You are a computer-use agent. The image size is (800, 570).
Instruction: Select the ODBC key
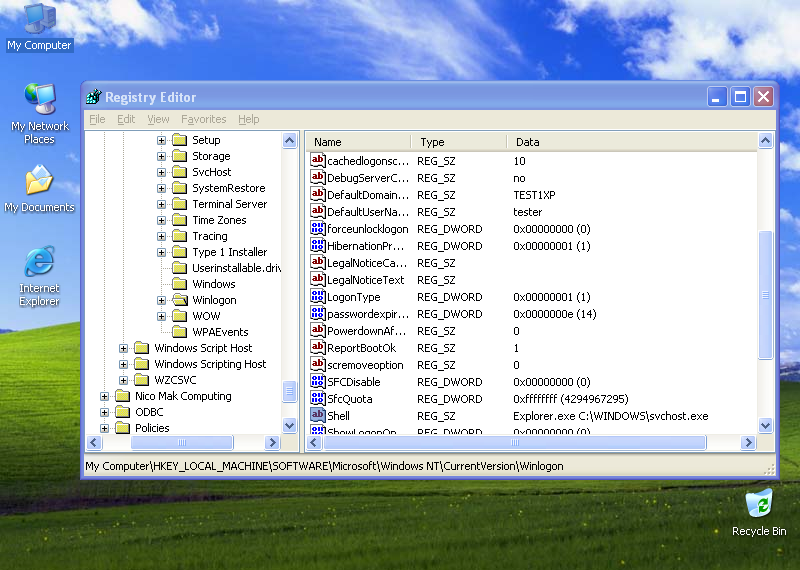pyautogui.click(x=149, y=412)
